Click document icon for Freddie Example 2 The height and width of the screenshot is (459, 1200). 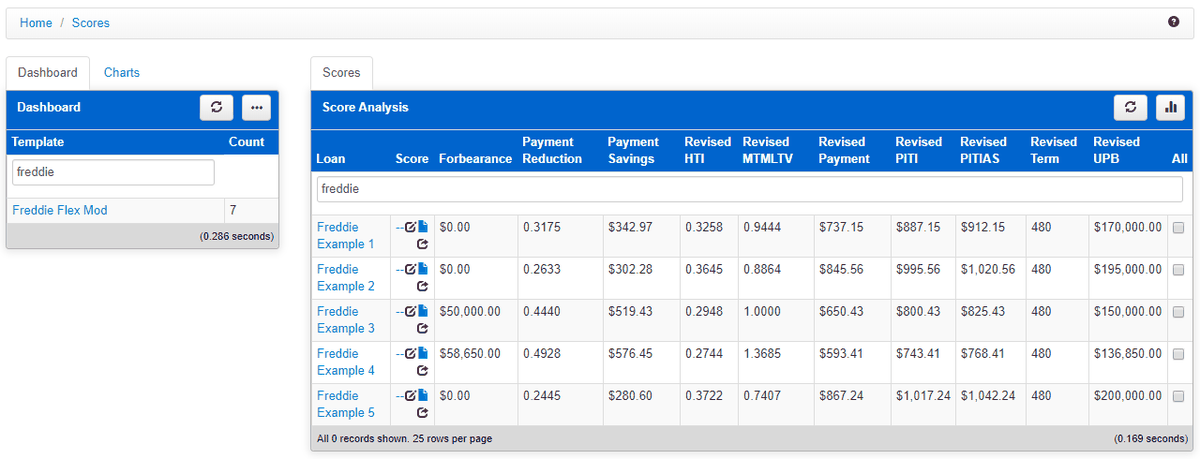[423, 269]
